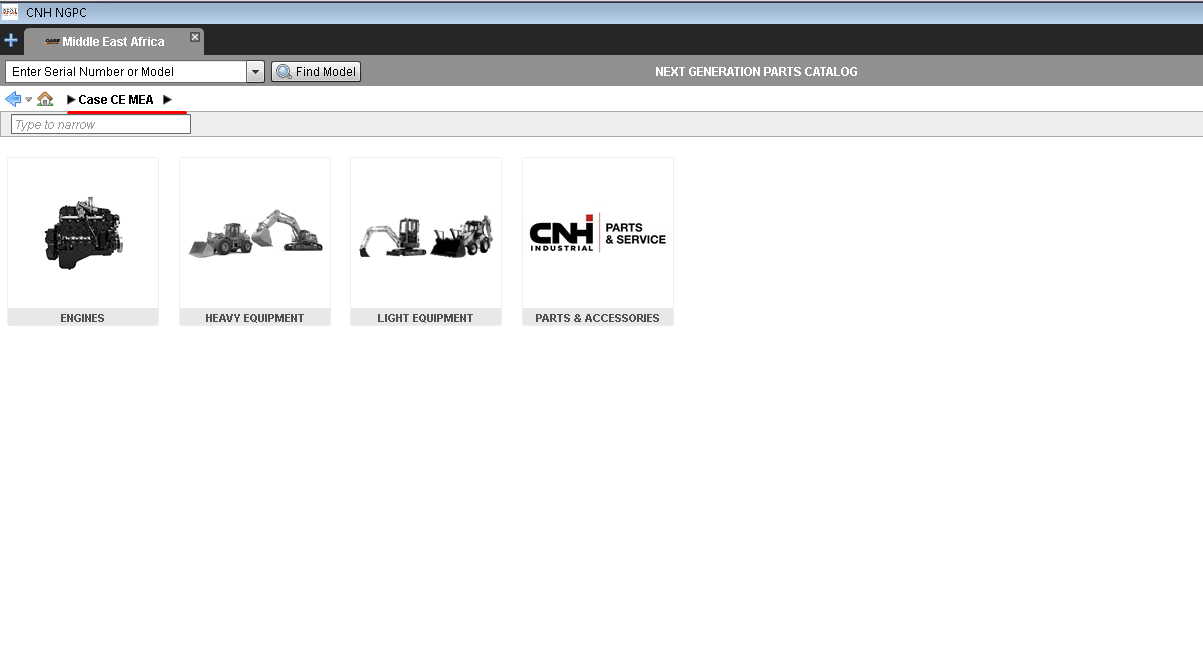
Task: Click the CNH NGPC window title icon
Action: [x=10, y=12]
